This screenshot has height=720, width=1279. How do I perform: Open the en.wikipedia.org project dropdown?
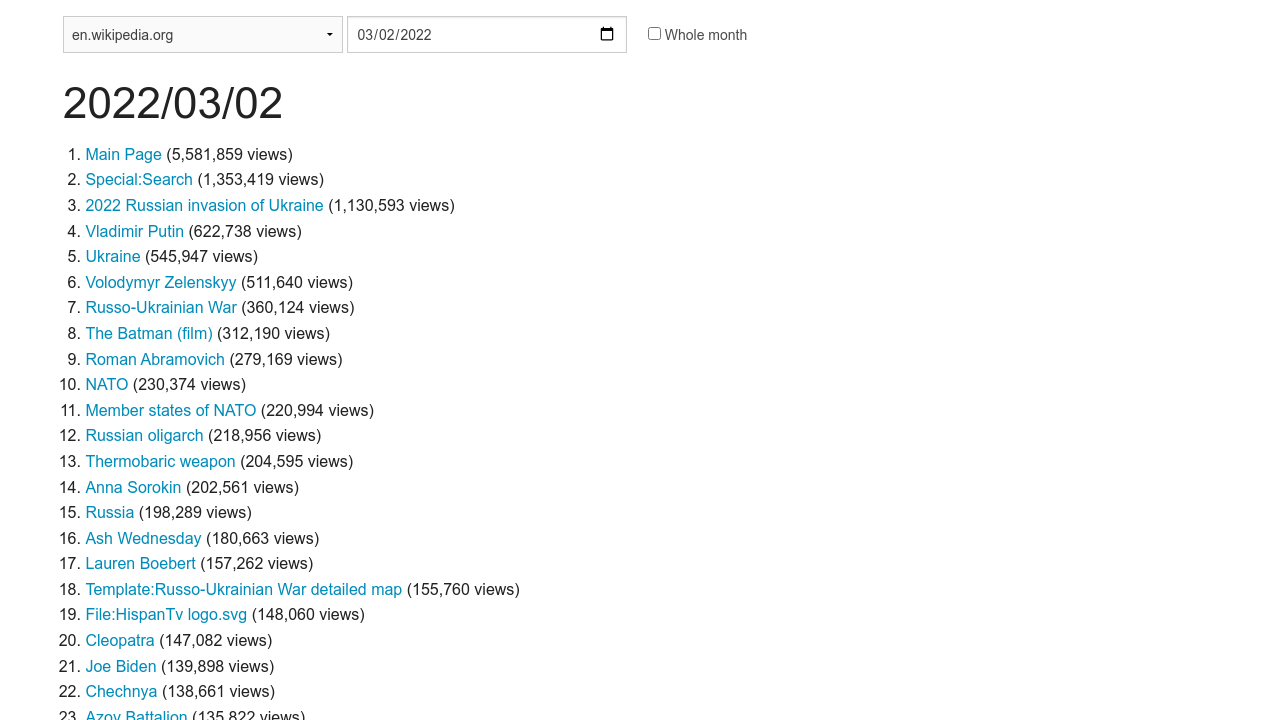[x=202, y=35]
